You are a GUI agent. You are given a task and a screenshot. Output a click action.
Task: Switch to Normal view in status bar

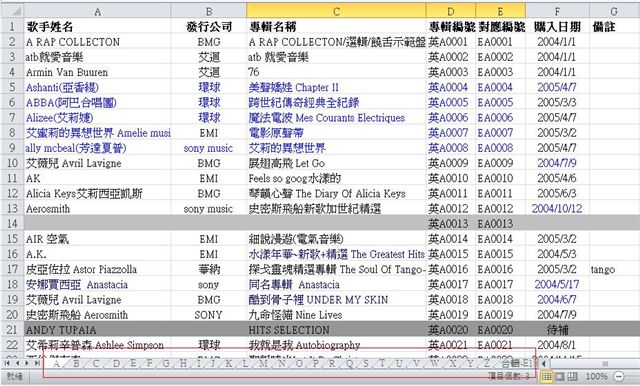pos(547,376)
